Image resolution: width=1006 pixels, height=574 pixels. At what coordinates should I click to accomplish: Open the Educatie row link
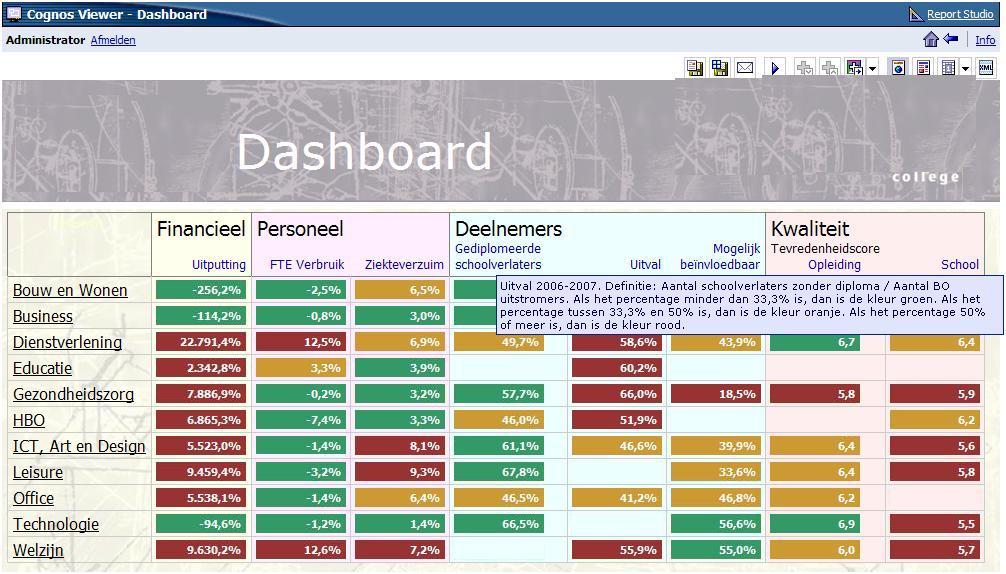(42, 368)
